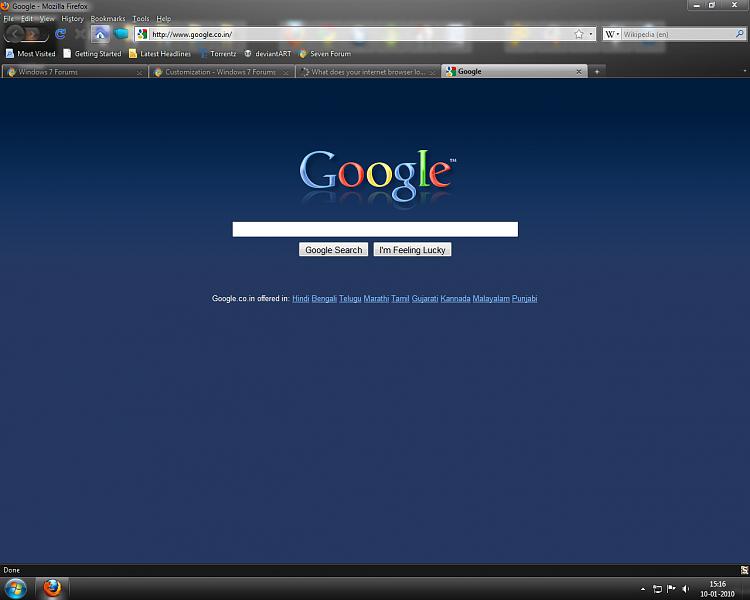Open the Wikipedia search engine selector dropdown
The height and width of the screenshot is (600, 750).
point(612,34)
